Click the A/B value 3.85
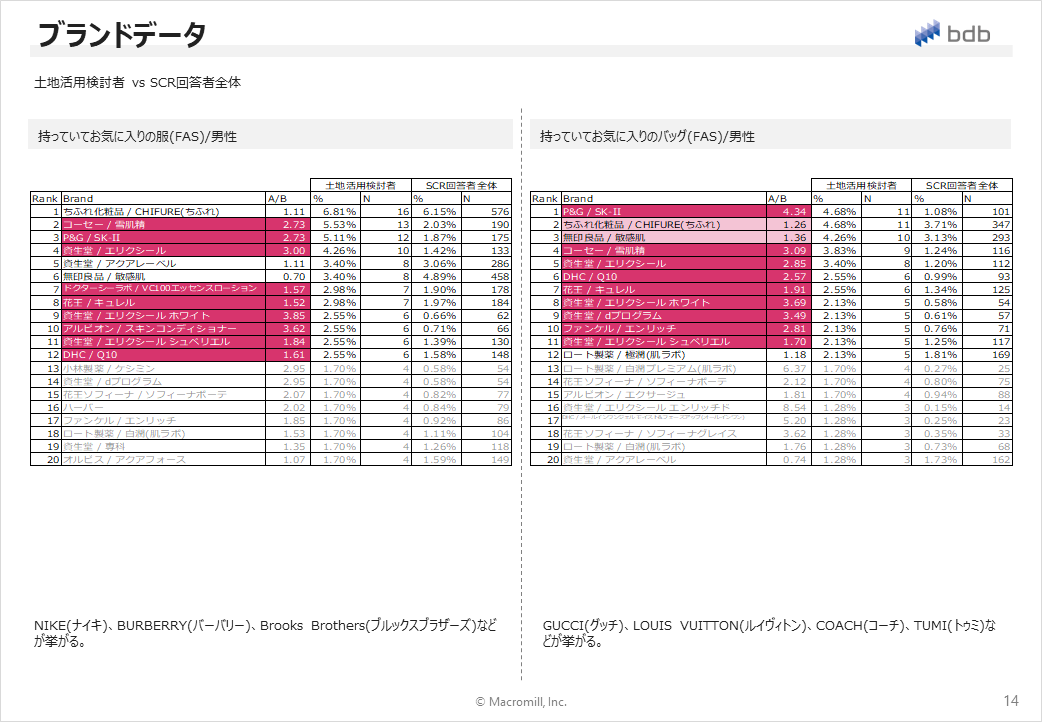Screen dimensions: 1042x722 (288, 316)
